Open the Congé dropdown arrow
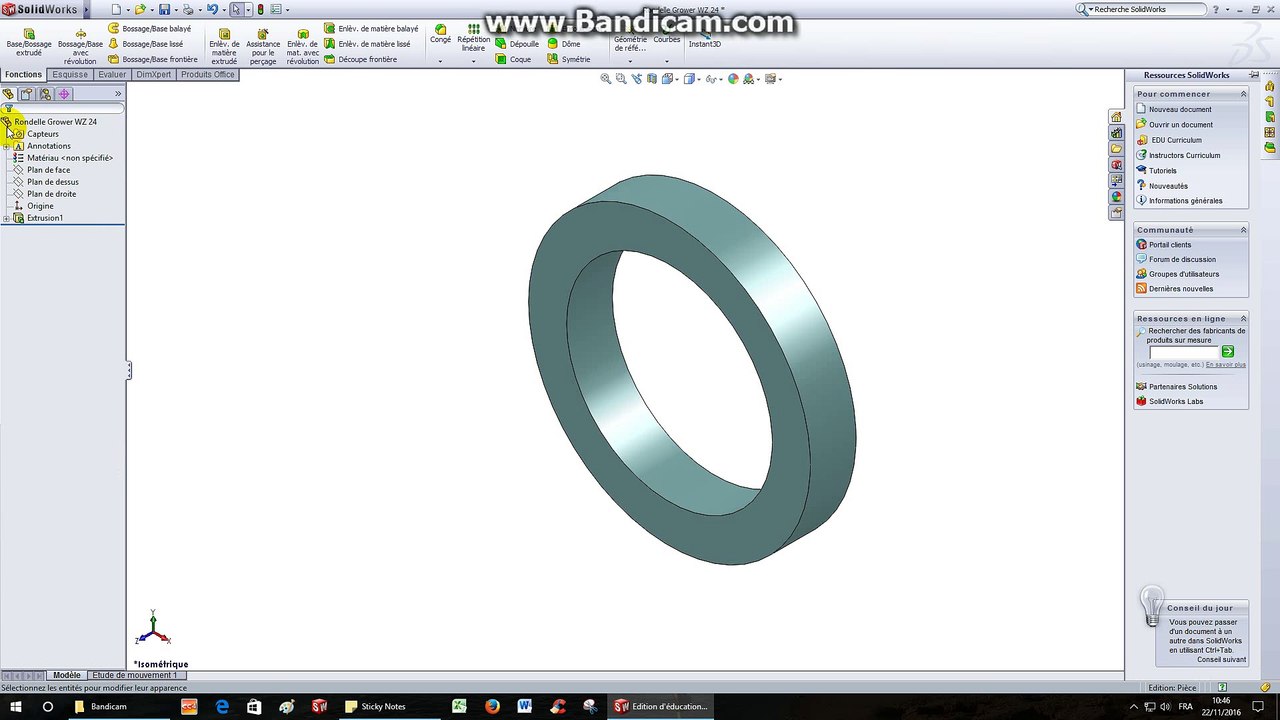Viewport: 1280px width, 720px height. coord(441,61)
